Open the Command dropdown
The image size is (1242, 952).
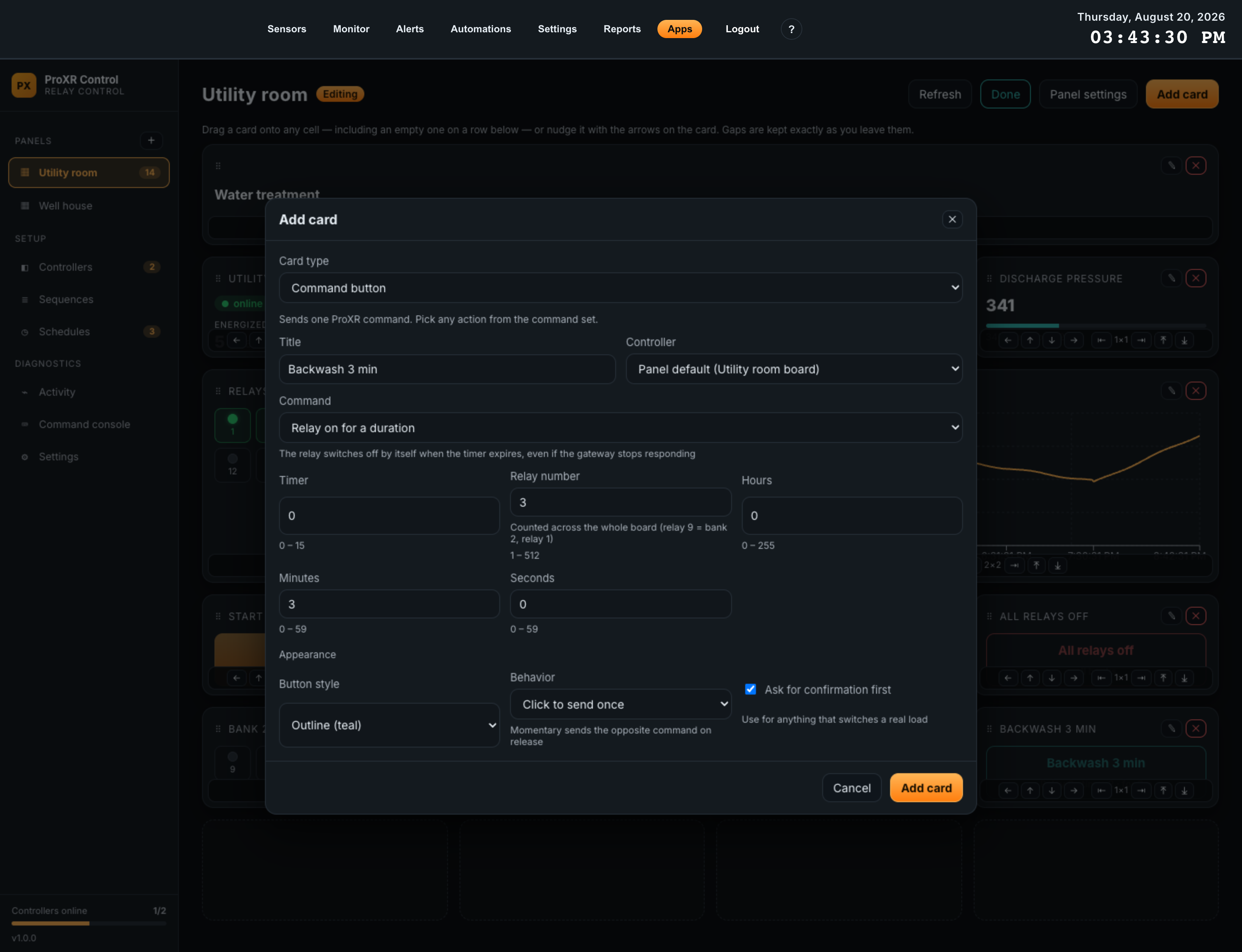click(x=620, y=428)
